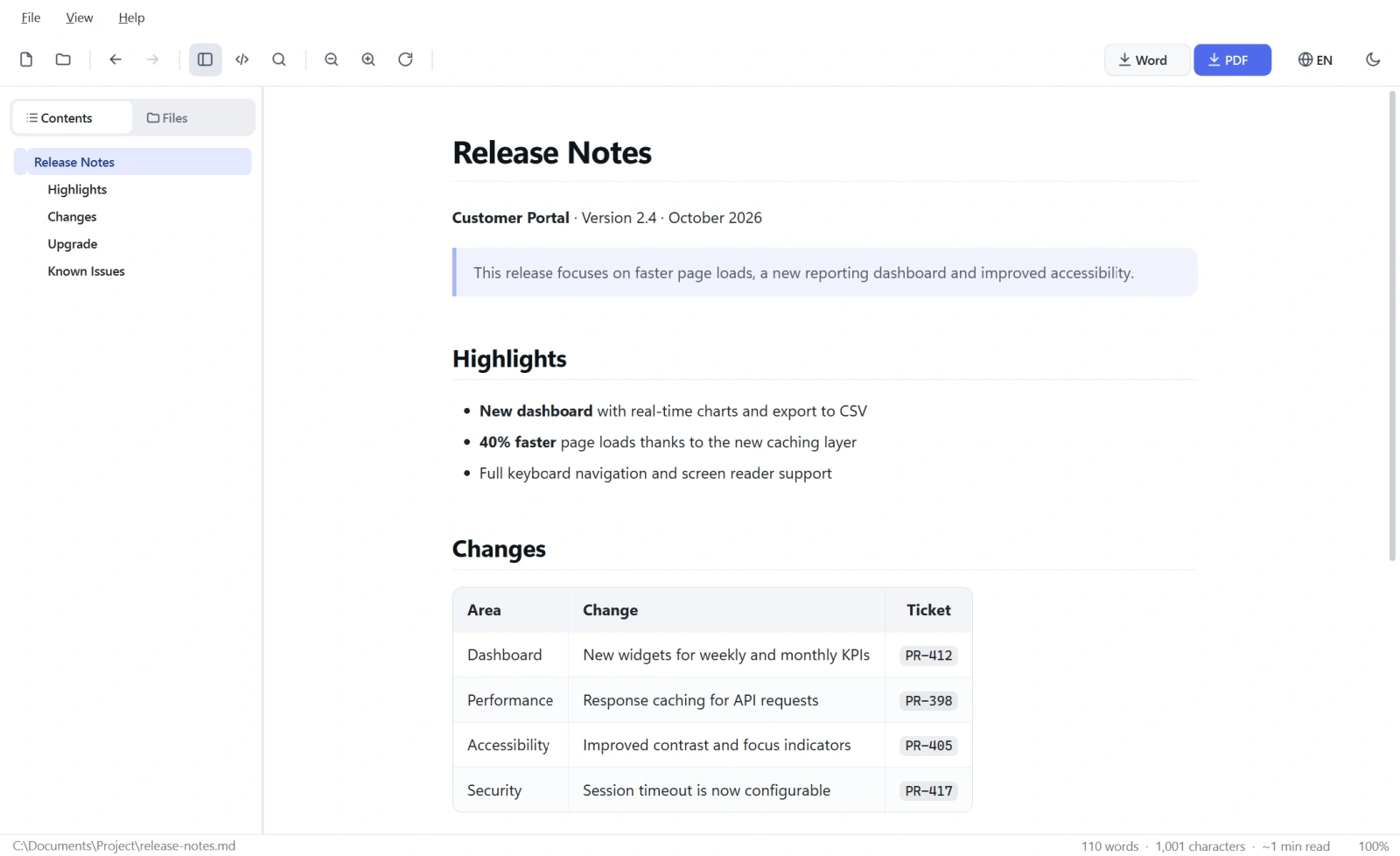Toggle the sidebar panel
1400x856 pixels.
(x=206, y=60)
